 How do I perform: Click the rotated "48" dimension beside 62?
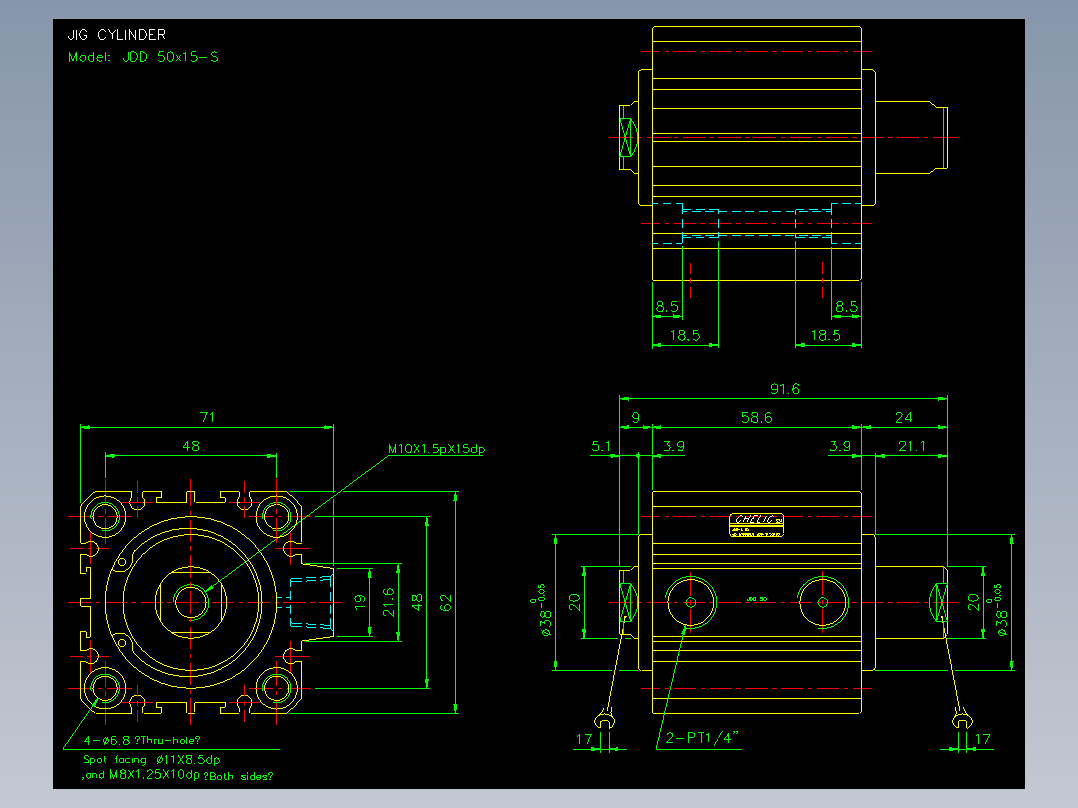417,602
